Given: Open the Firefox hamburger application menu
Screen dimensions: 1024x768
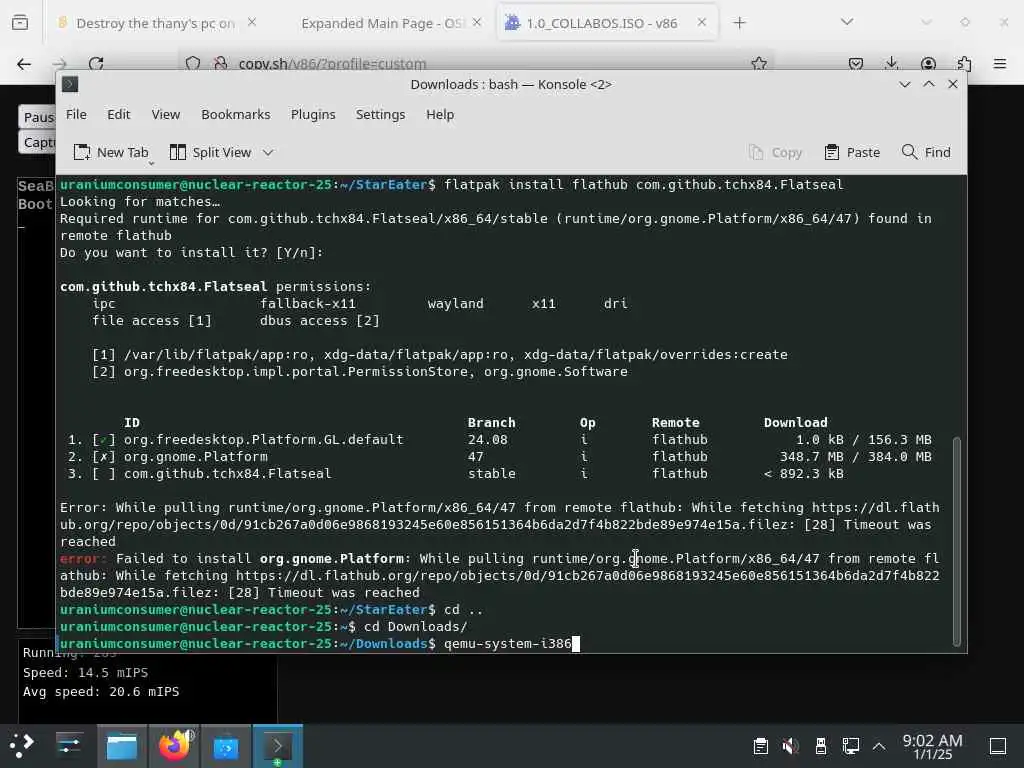Looking at the screenshot, I should [1000, 63].
